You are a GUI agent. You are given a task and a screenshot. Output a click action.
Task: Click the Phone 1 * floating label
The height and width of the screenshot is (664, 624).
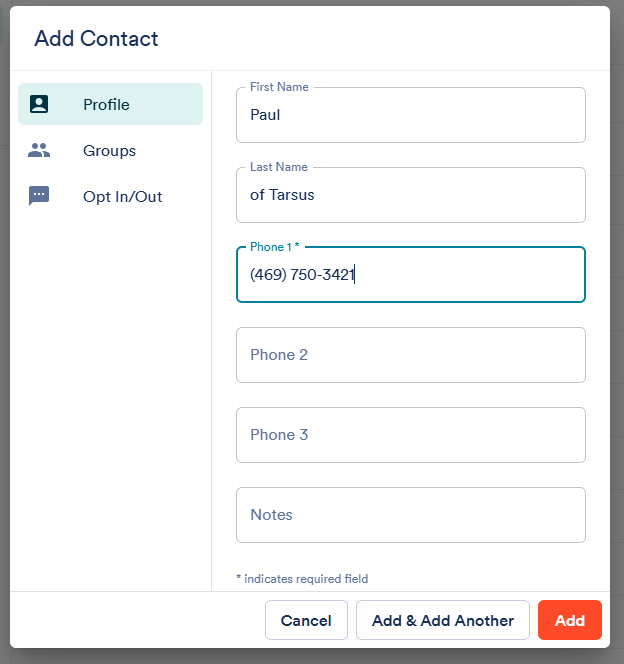pos(275,246)
